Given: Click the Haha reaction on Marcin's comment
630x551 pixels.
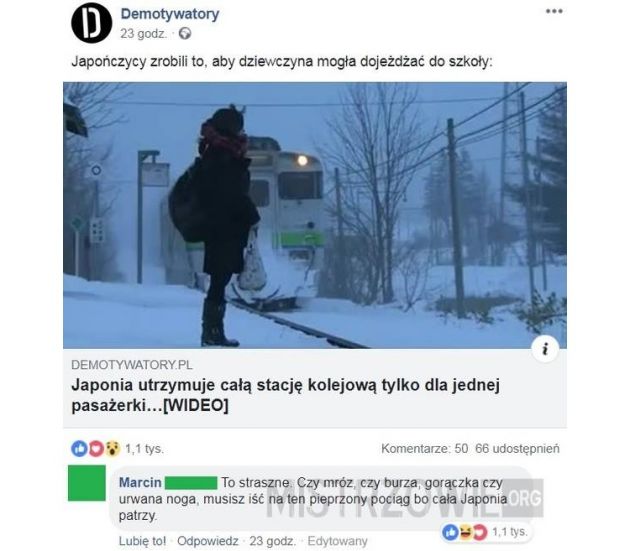Looking at the screenshot, I should [465, 533].
